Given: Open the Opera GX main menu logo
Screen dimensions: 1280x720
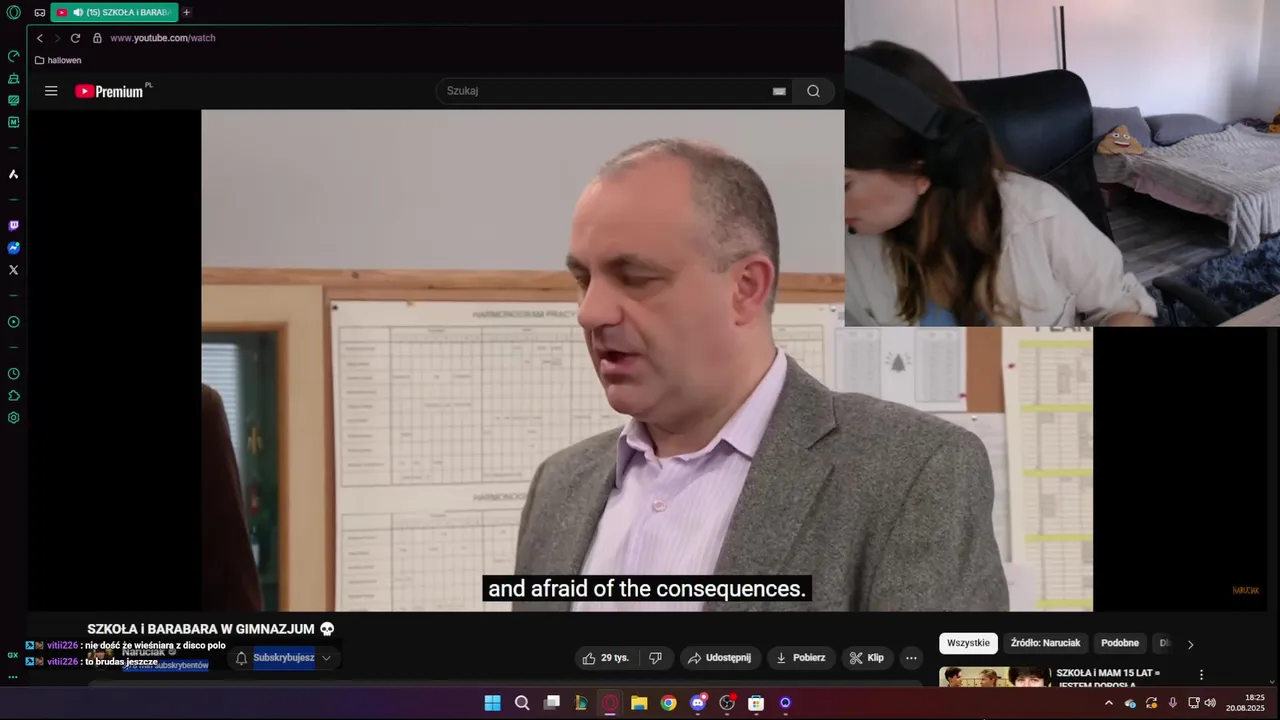Looking at the screenshot, I should click(x=13, y=12).
